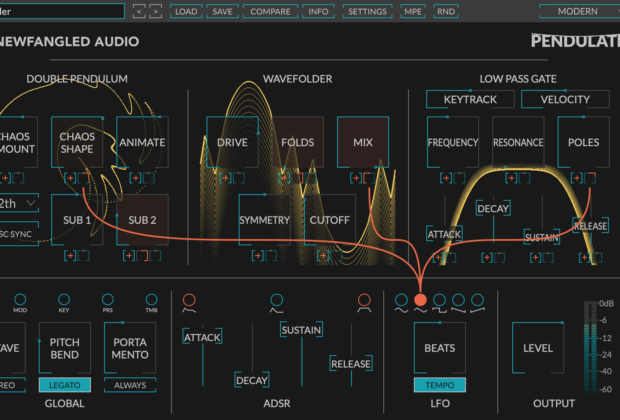Go to the next preset with the > arrow
Screen dimensions: 620x420
(x=156, y=11)
